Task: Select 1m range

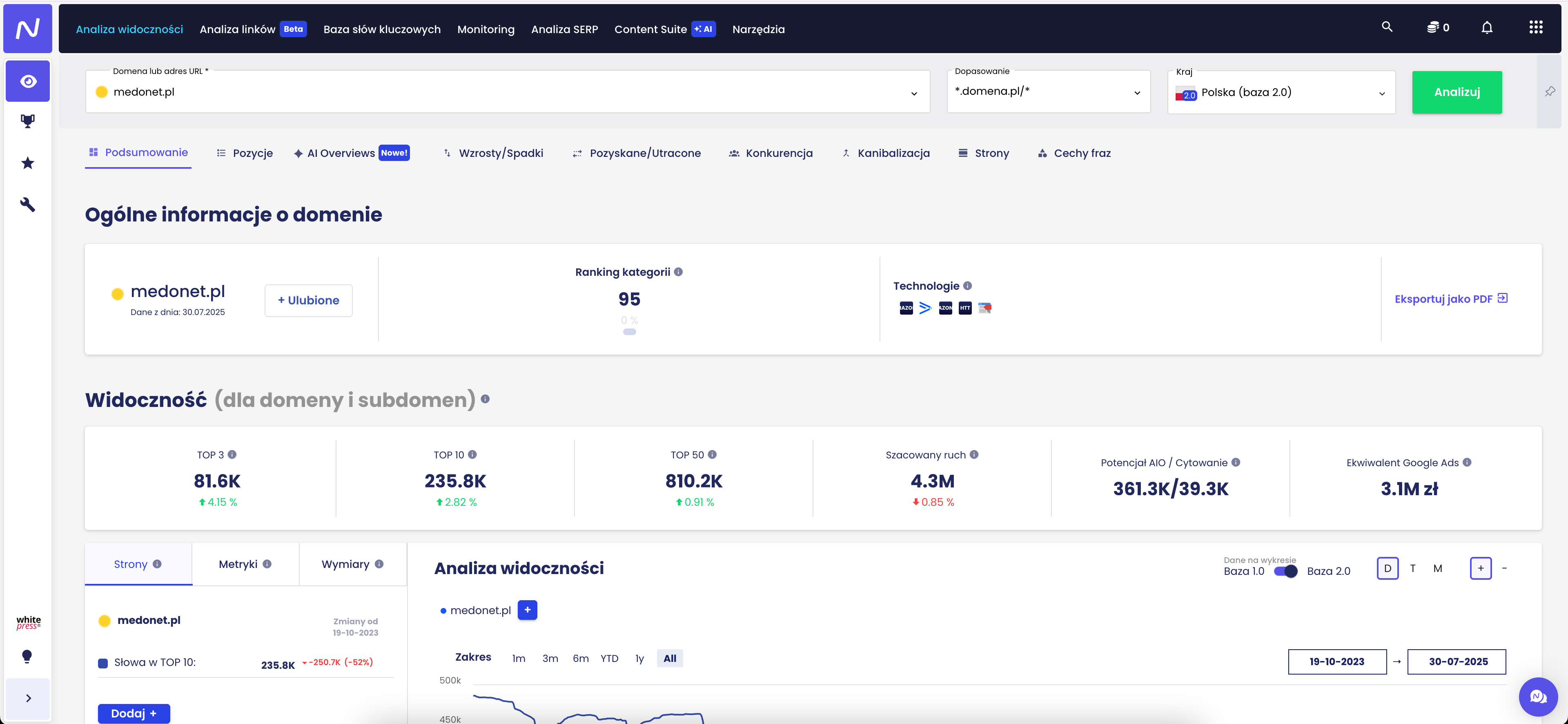Action: coord(519,658)
